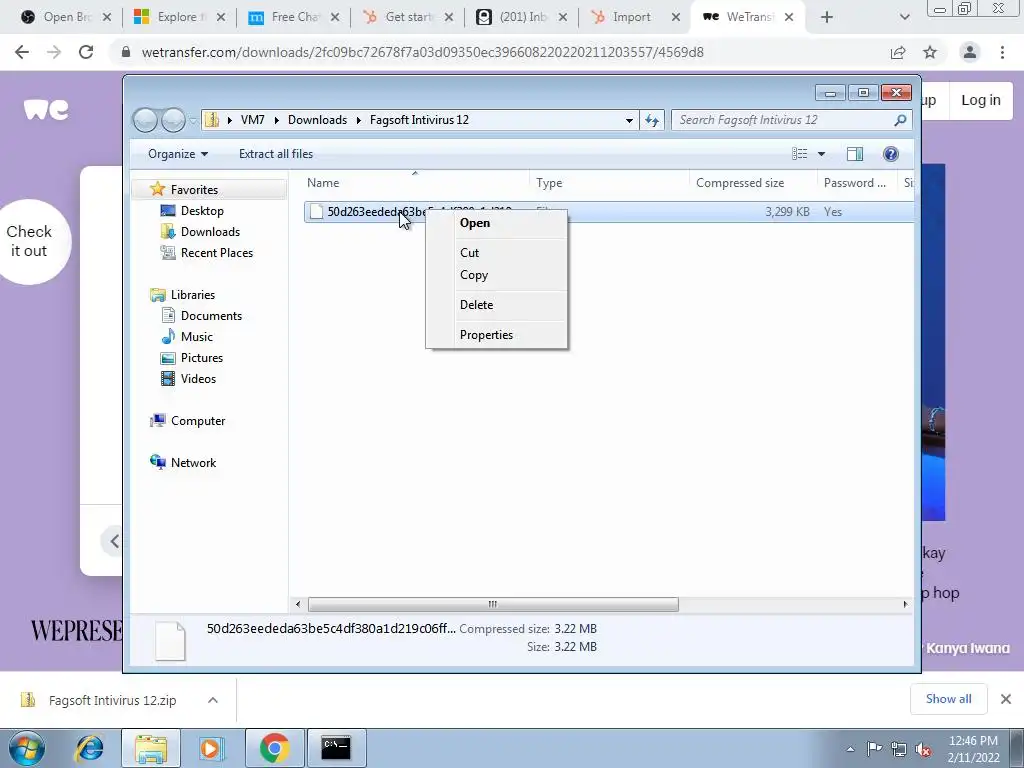Click the refresh address bar button
Viewport: 1024px width, 768px height.
click(x=652, y=120)
